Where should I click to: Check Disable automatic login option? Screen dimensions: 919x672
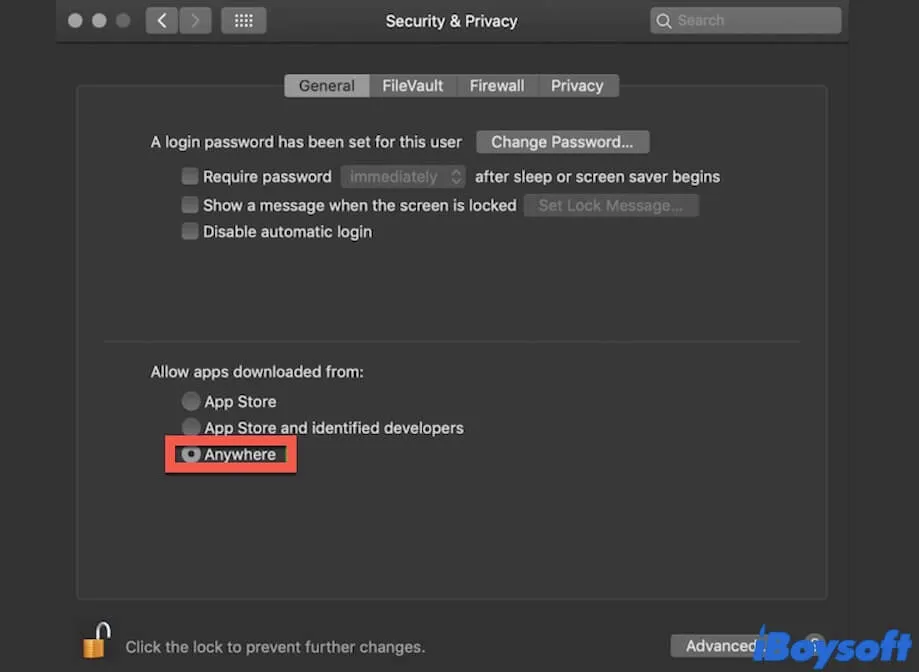(x=190, y=232)
